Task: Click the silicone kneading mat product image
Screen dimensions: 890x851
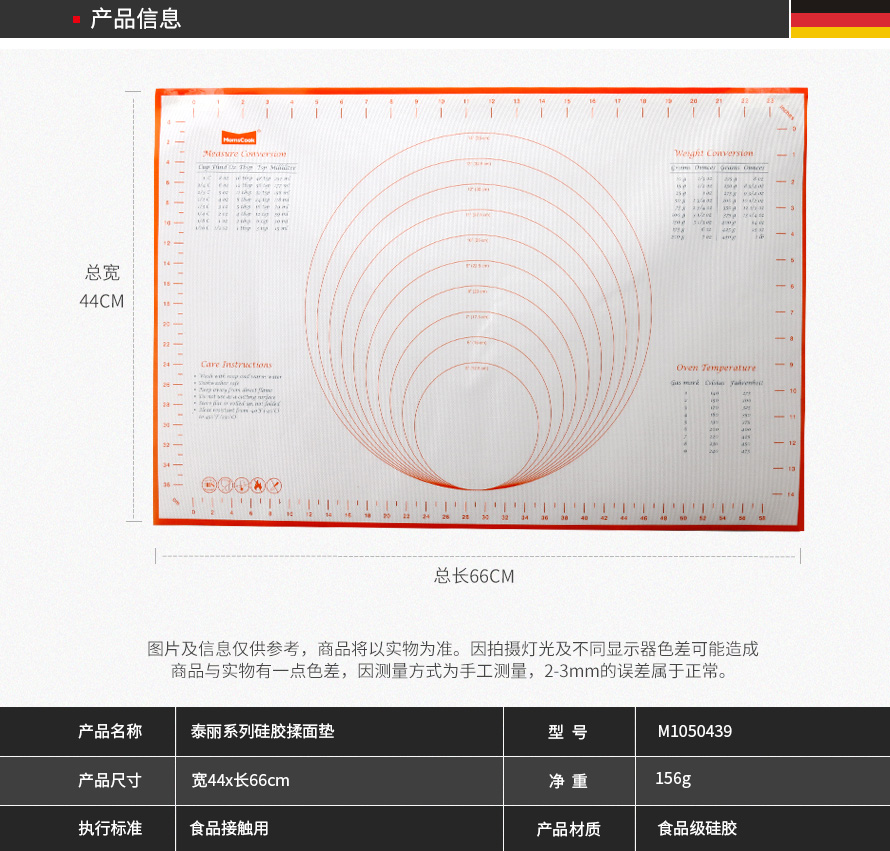Action: (480, 309)
